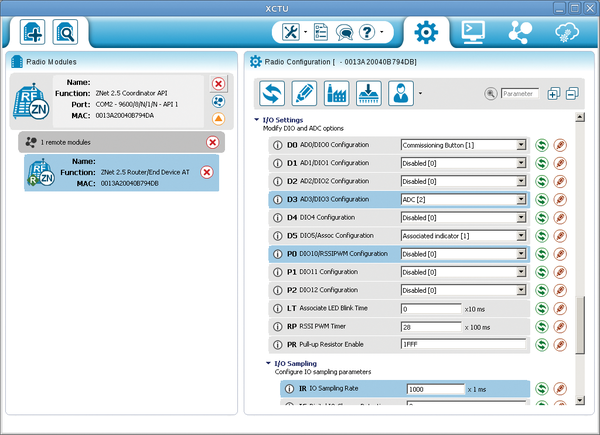Write the LT Associate LED Blink Time

[560, 308]
